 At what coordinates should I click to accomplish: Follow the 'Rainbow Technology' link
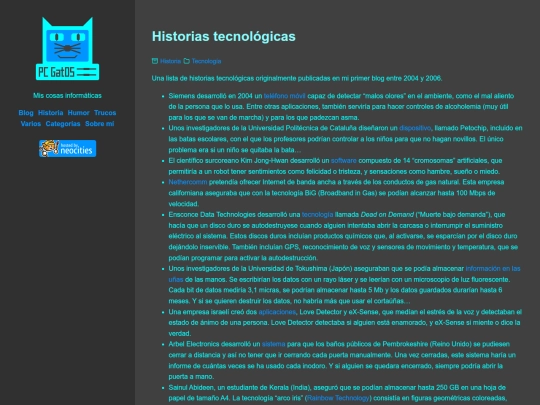(338, 398)
